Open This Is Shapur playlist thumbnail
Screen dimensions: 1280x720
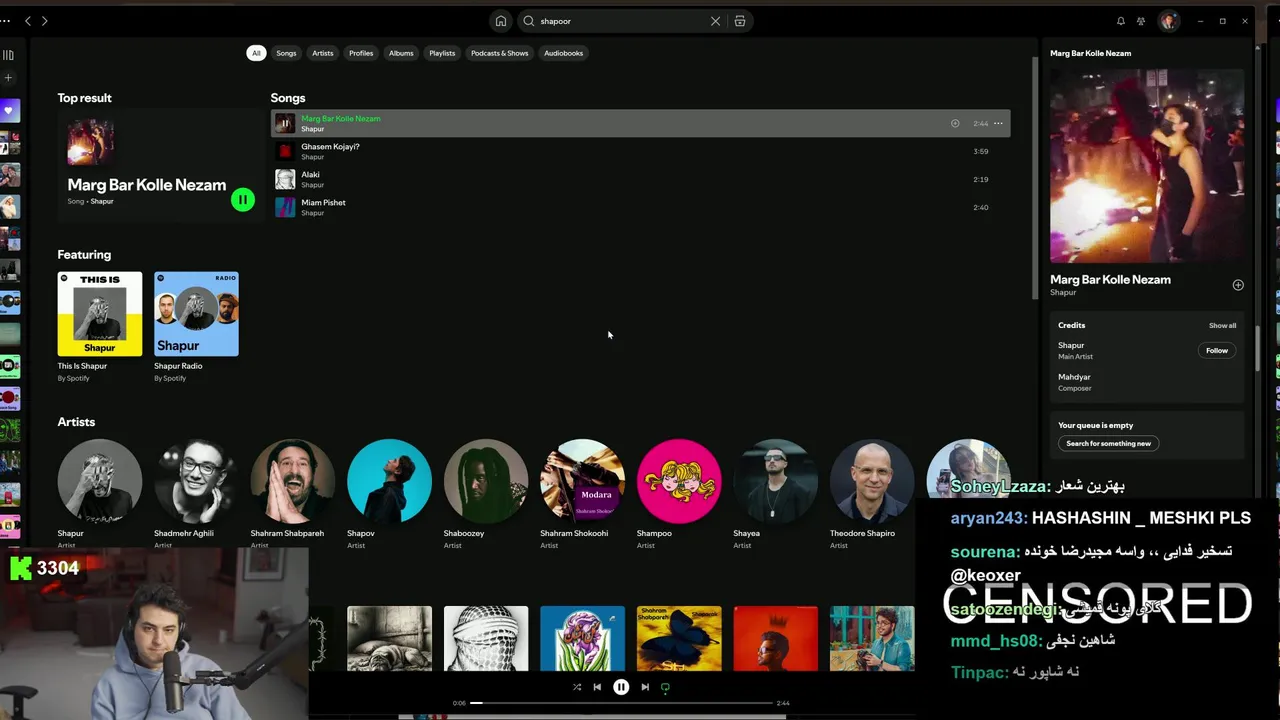[99, 314]
